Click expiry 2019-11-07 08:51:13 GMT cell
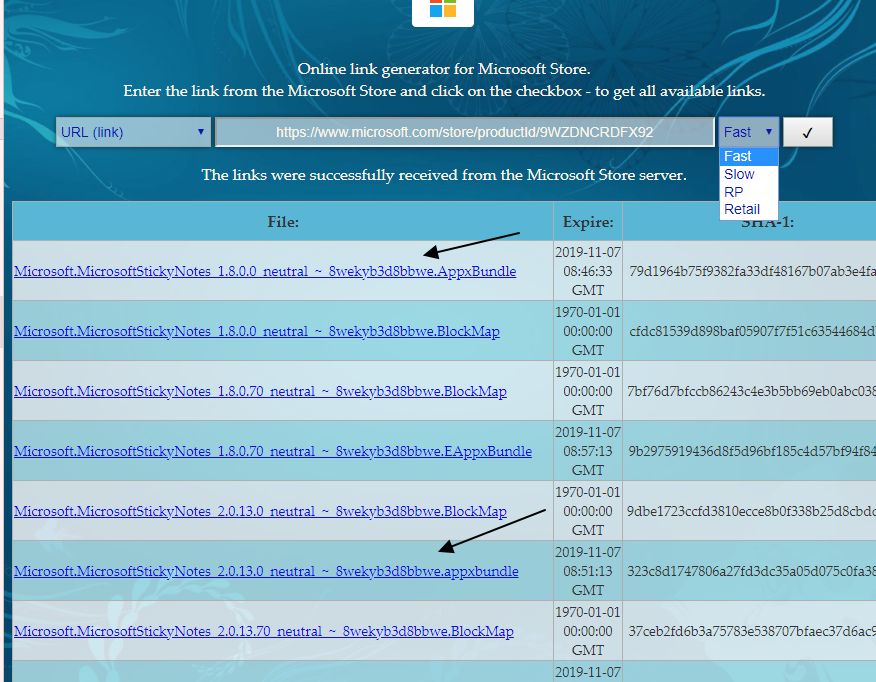This screenshot has width=876, height=682. click(588, 571)
